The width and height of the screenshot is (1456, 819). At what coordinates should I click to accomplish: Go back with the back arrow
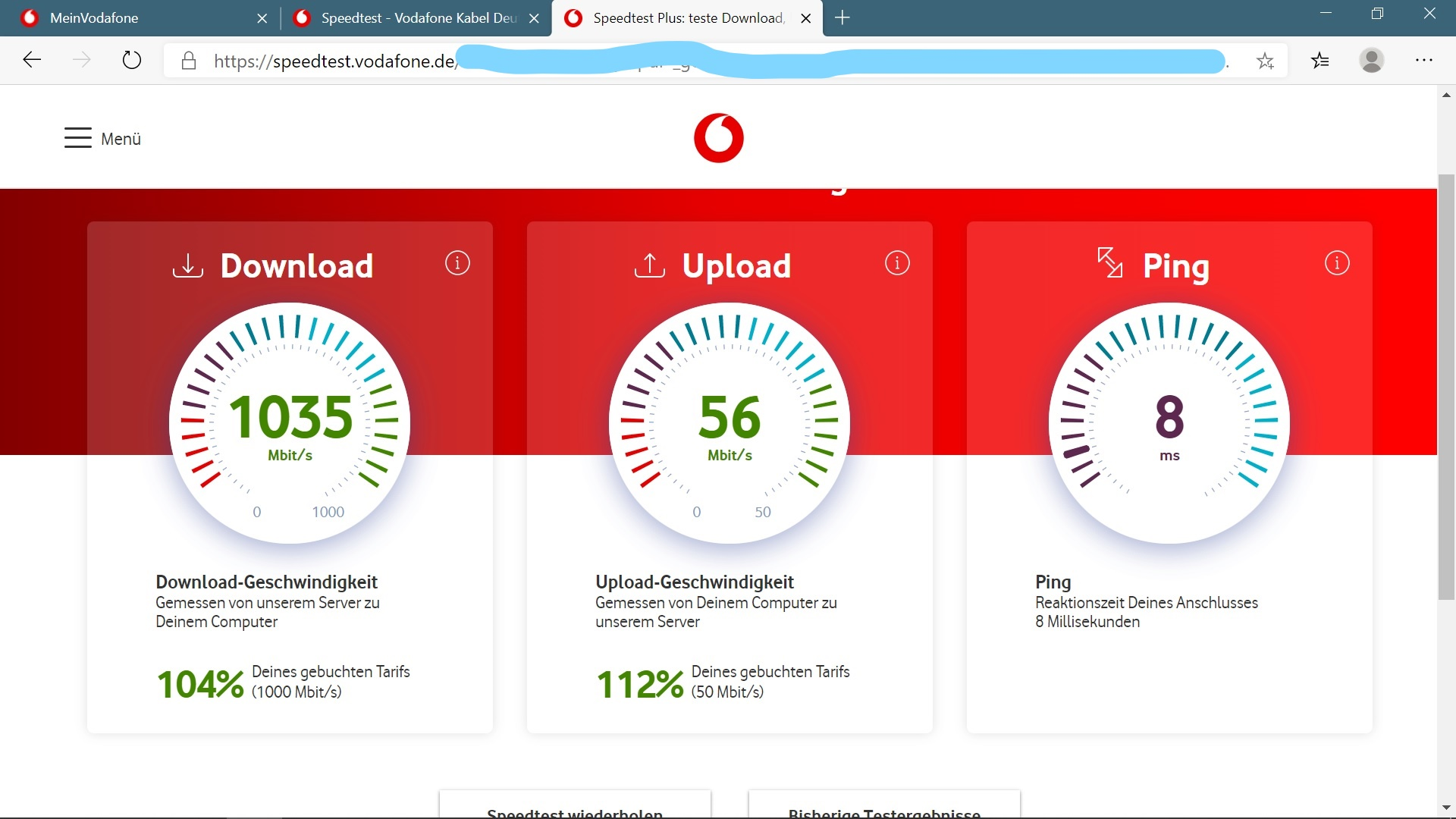click(x=32, y=60)
